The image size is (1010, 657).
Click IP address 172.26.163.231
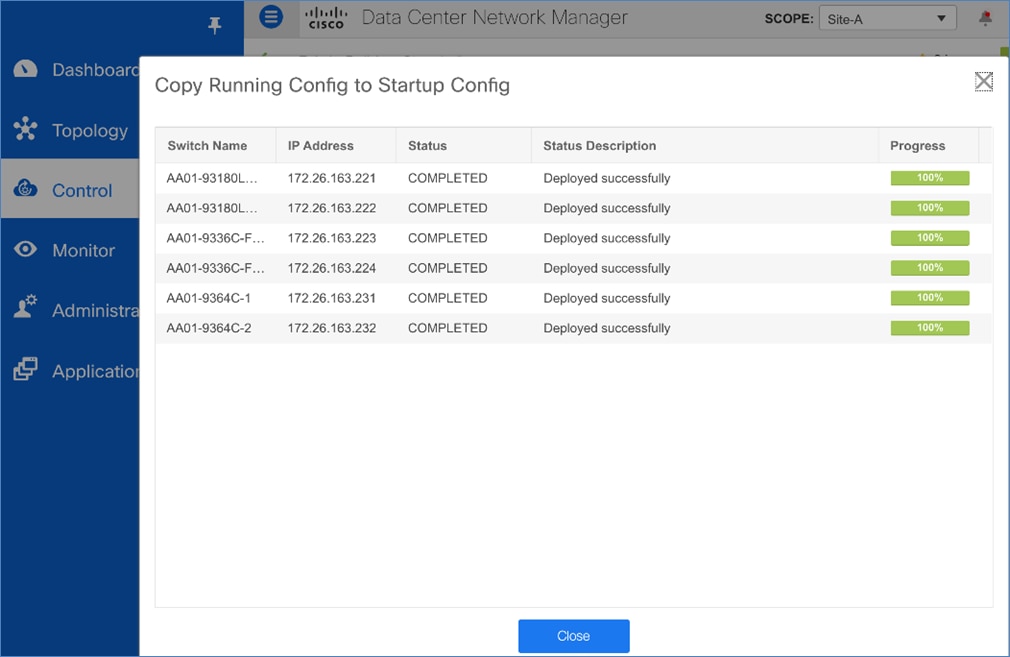[x=331, y=298]
